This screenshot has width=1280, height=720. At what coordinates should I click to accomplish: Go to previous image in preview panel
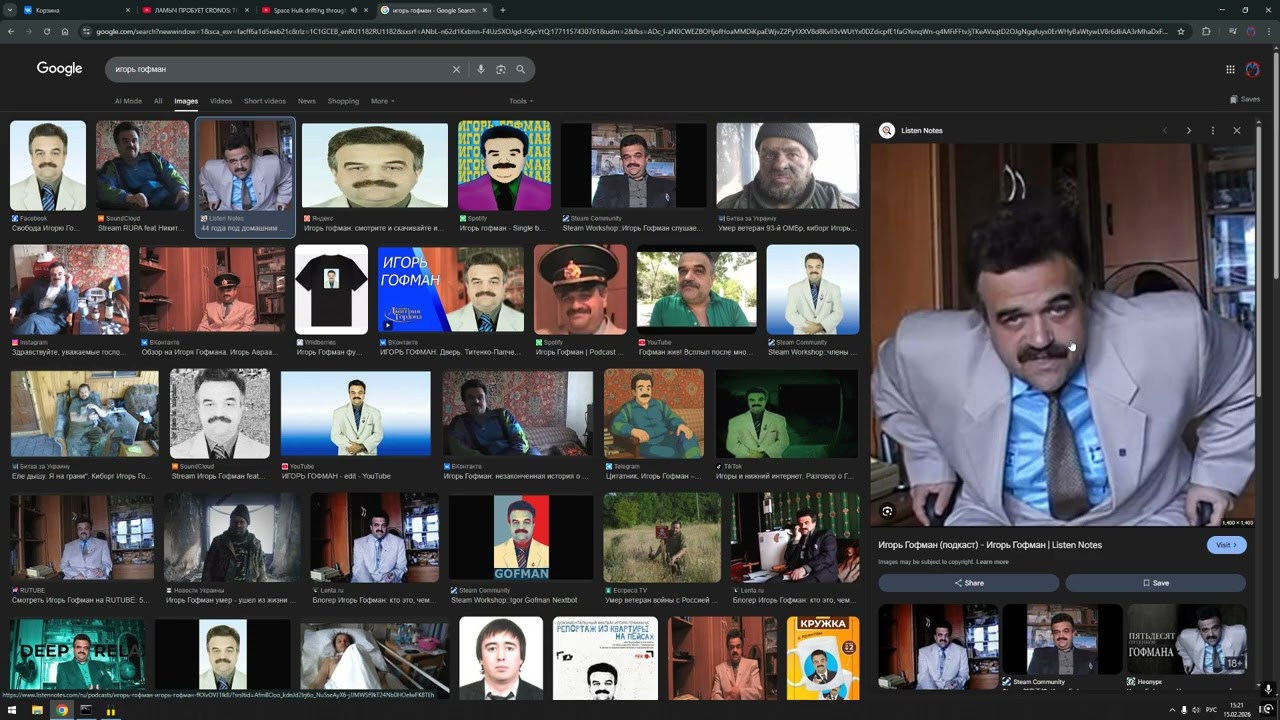pos(1165,130)
